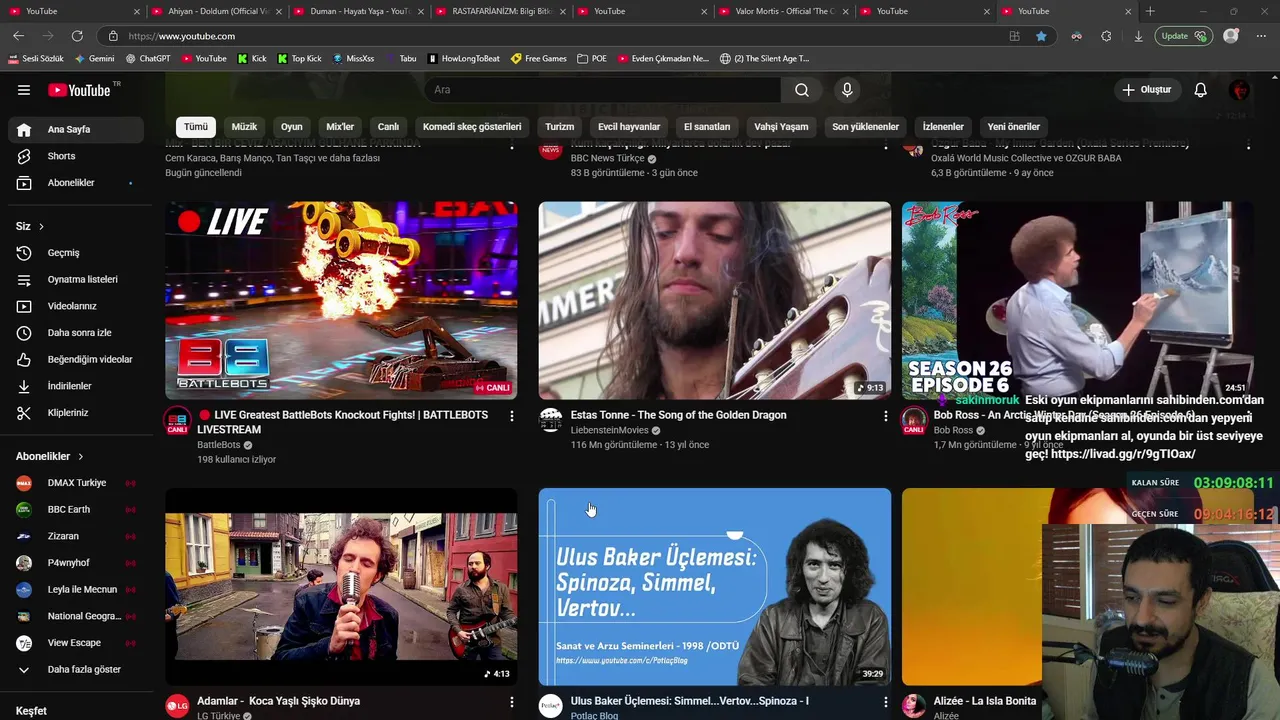The image size is (1280, 720).
Task: Open the Zizaran channel subscription
Action: [76, 536]
